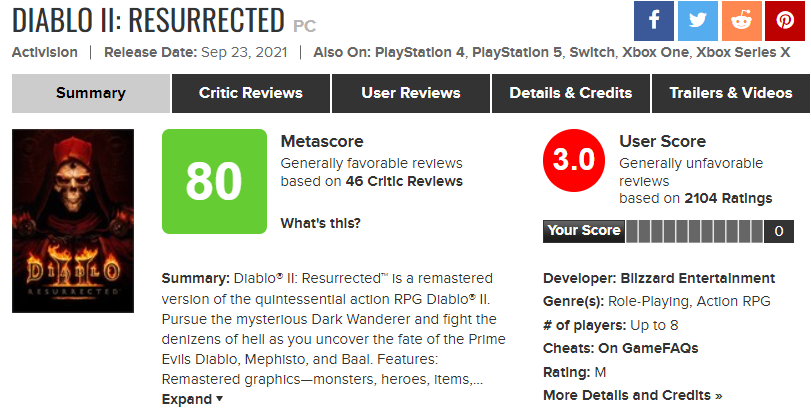Set a rating on Your Score bar
This screenshot has height=415, width=811.
pos(695,231)
